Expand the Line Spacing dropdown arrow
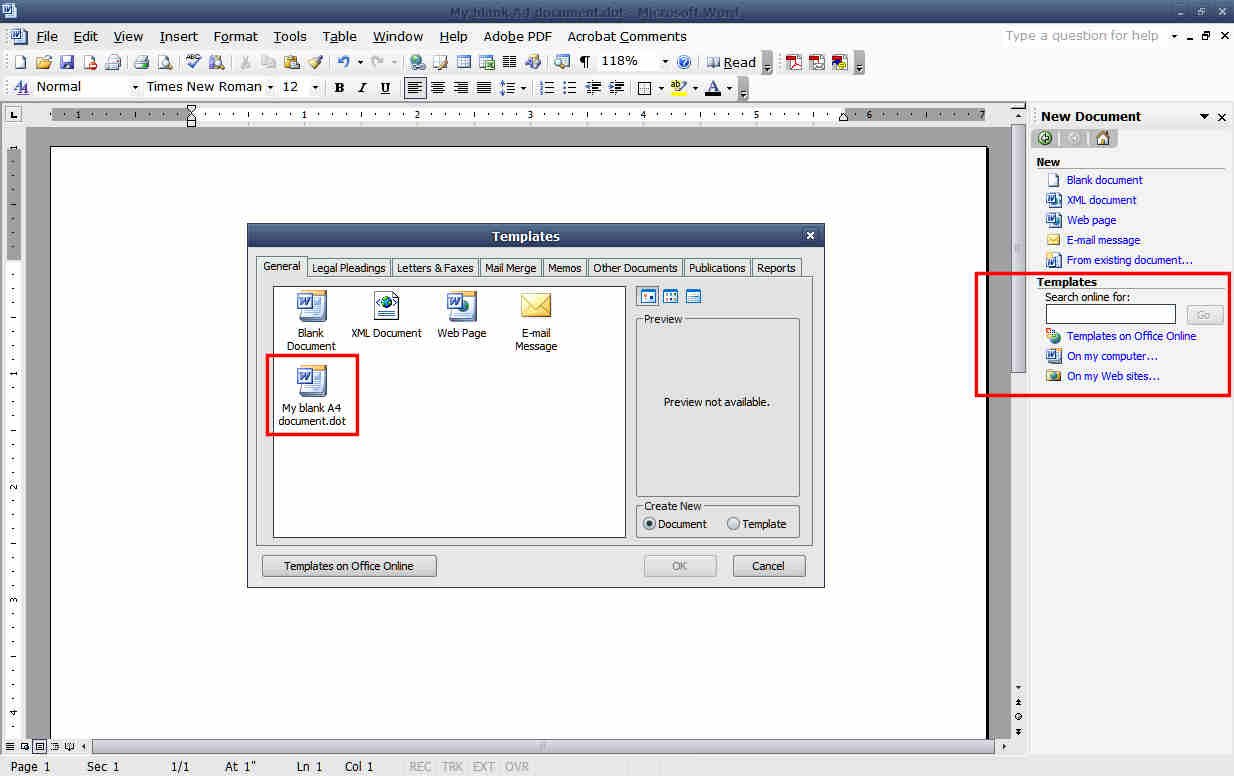The width and height of the screenshot is (1234, 776). click(523, 88)
